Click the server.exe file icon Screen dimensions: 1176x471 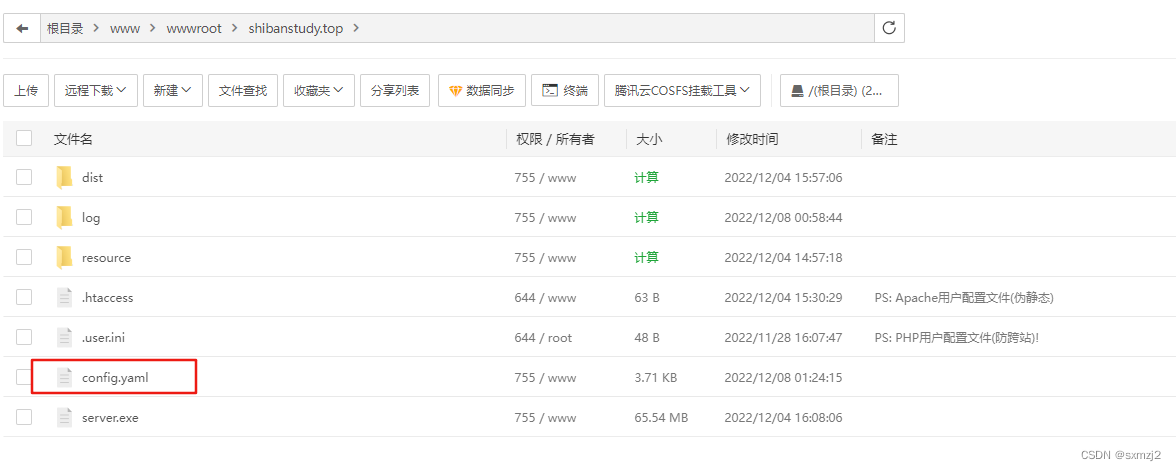[x=64, y=418]
